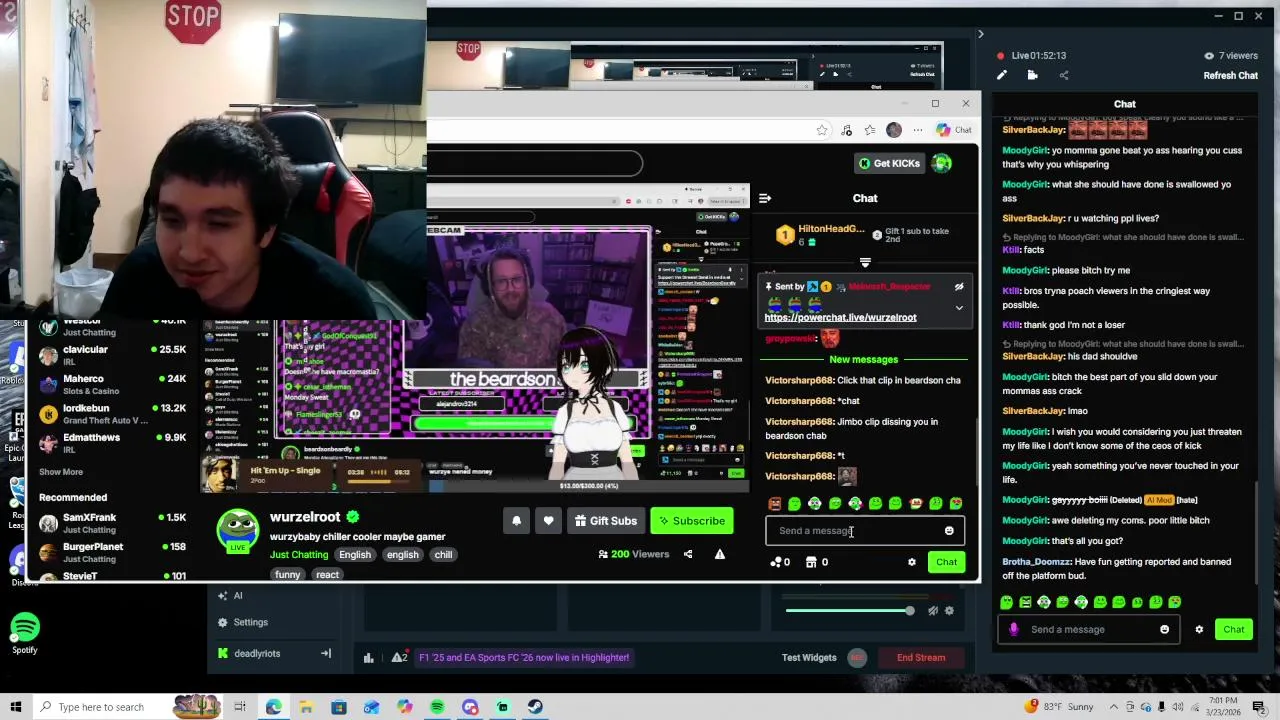1280x720 pixels.
Task: Open chat settings gear beside green Chat button
Action: pyautogui.click(x=1199, y=629)
